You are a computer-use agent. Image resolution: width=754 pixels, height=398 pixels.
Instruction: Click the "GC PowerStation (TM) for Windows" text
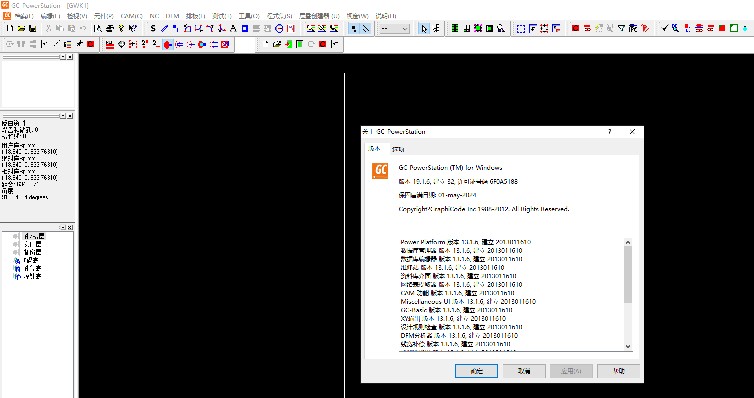click(x=451, y=168)
